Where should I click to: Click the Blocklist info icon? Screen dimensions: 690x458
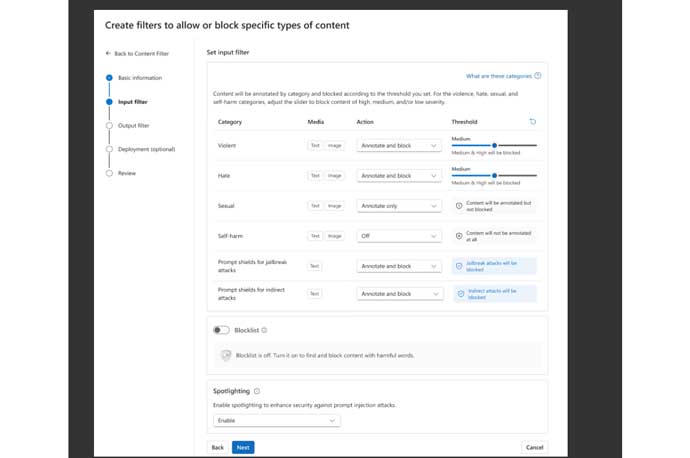[x=264, y=330]
